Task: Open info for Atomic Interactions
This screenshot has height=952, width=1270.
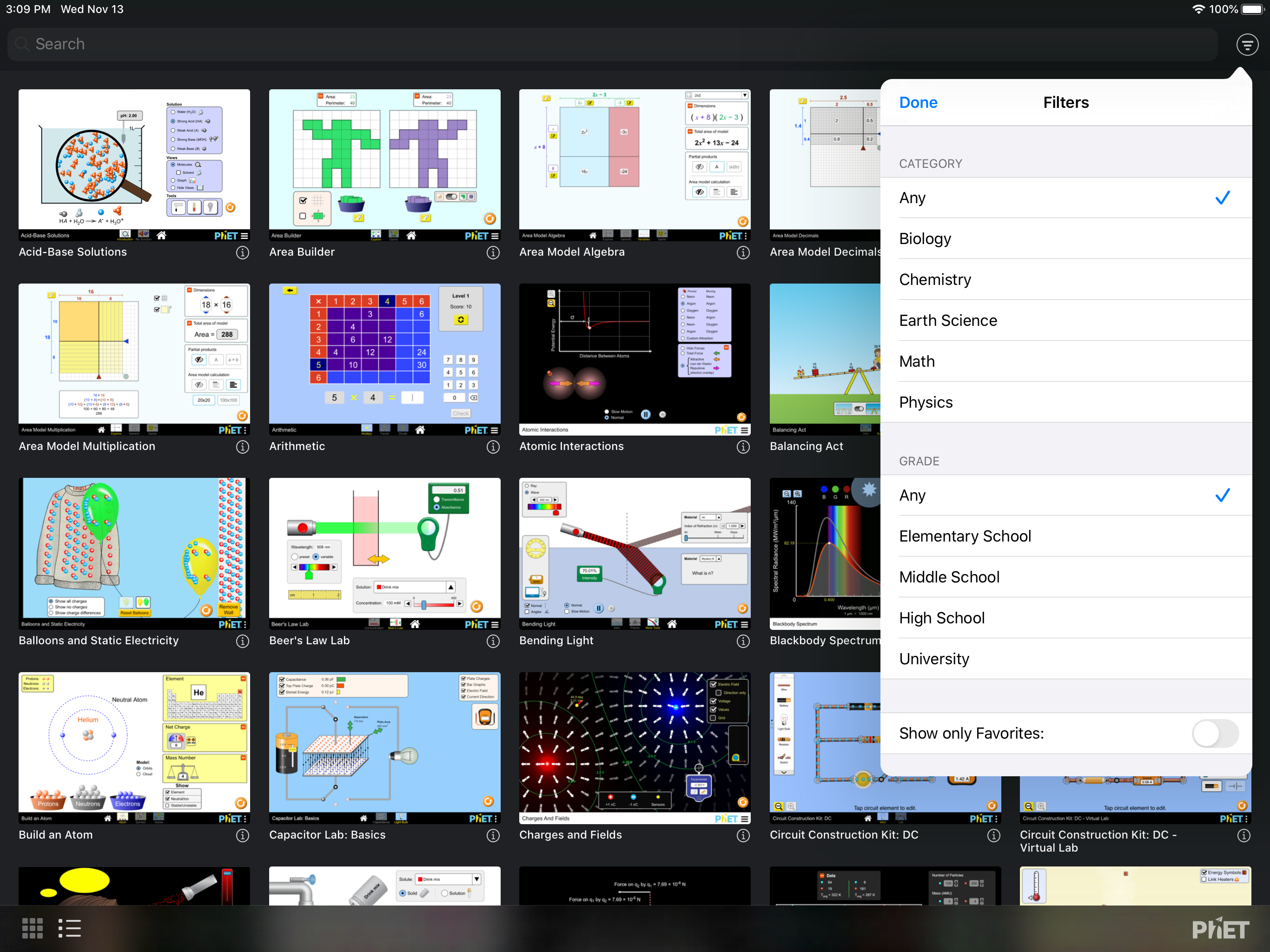Action: pos(743,447)
